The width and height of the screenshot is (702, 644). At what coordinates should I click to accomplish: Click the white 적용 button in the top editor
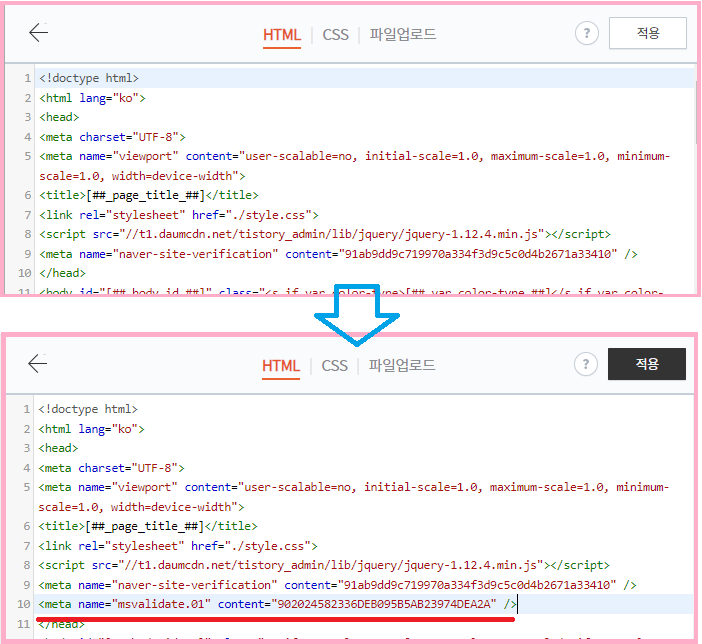click(x=647, y=33)
